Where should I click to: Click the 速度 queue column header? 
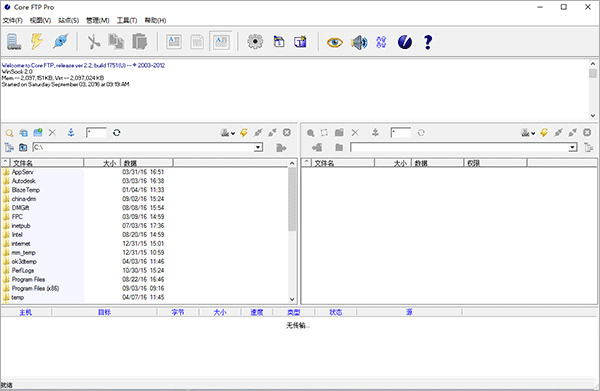pyautogui.click(x=257, y=312)
